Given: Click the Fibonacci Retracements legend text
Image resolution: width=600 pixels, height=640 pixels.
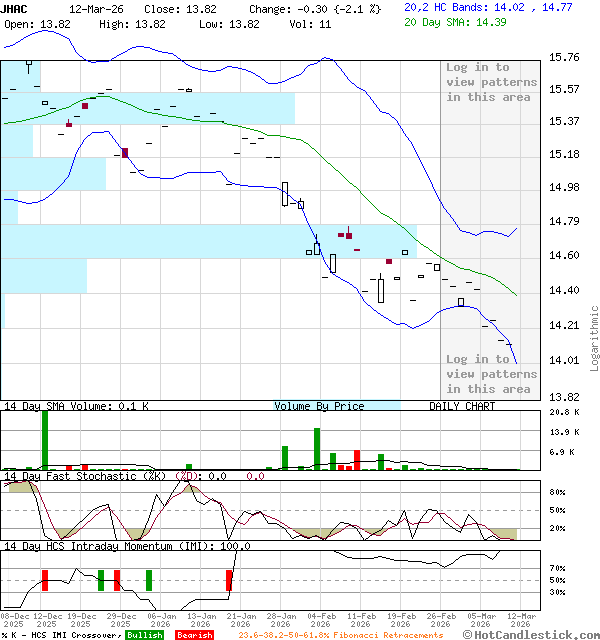Looking at the screenshot, I should pyautogui.click(x=341, y=635).
